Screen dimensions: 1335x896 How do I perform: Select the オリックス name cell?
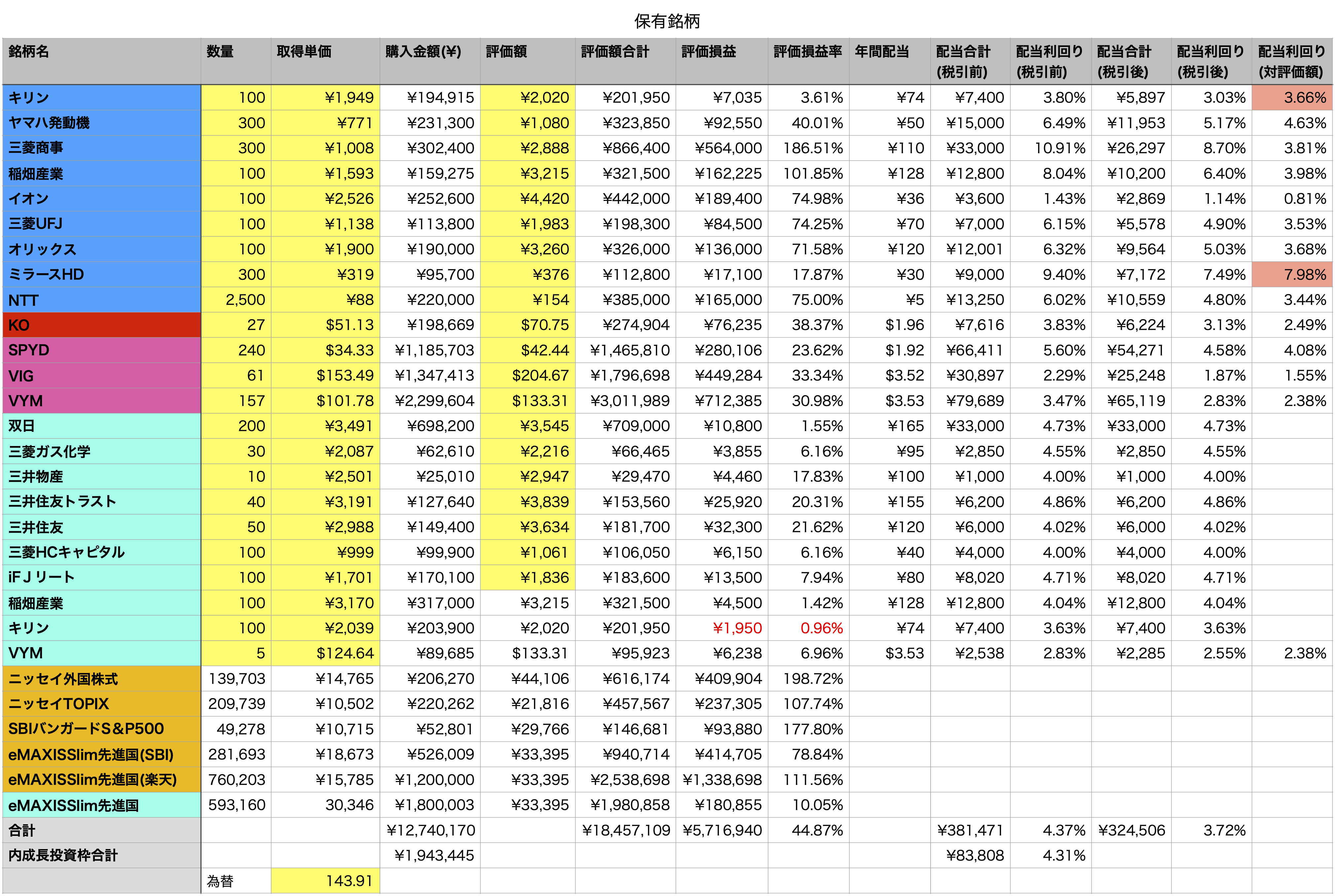[102, 249]
